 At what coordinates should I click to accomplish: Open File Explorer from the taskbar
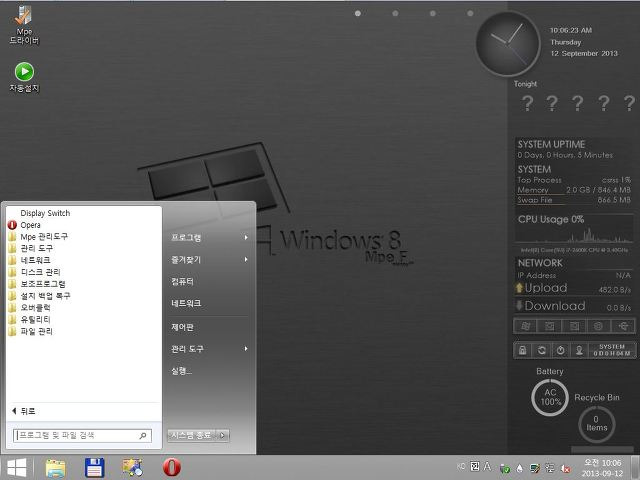coord(56,468)
